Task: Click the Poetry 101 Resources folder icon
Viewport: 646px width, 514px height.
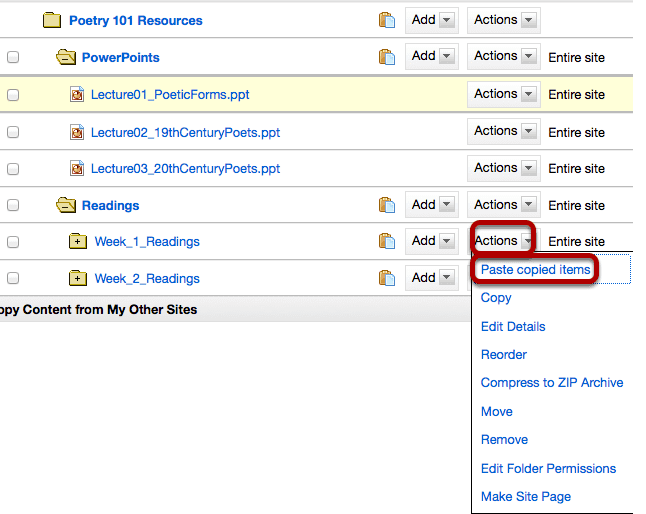Action: [x=52, y=20]
